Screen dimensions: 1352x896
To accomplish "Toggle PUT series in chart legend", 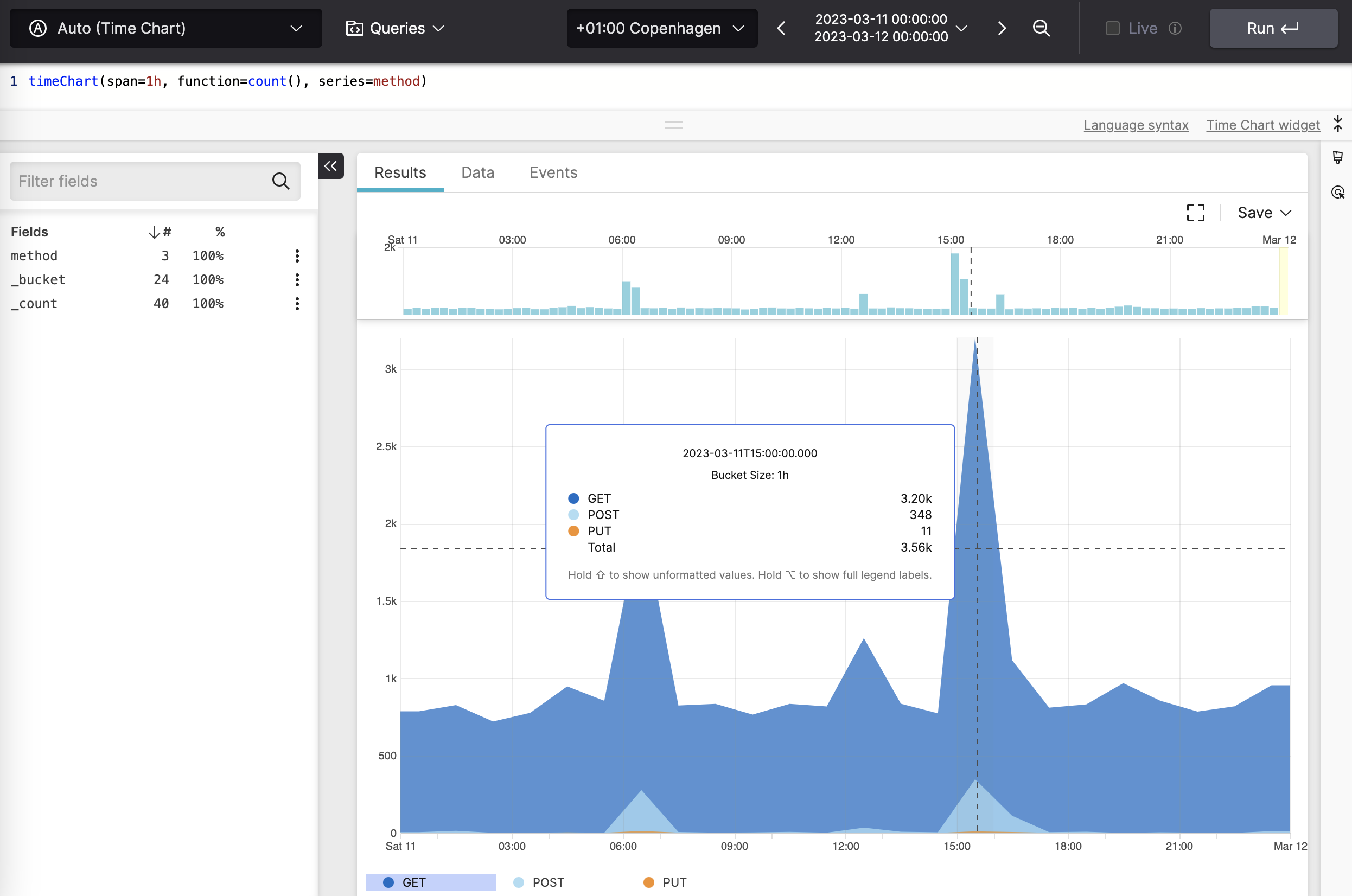I will 674,882.
